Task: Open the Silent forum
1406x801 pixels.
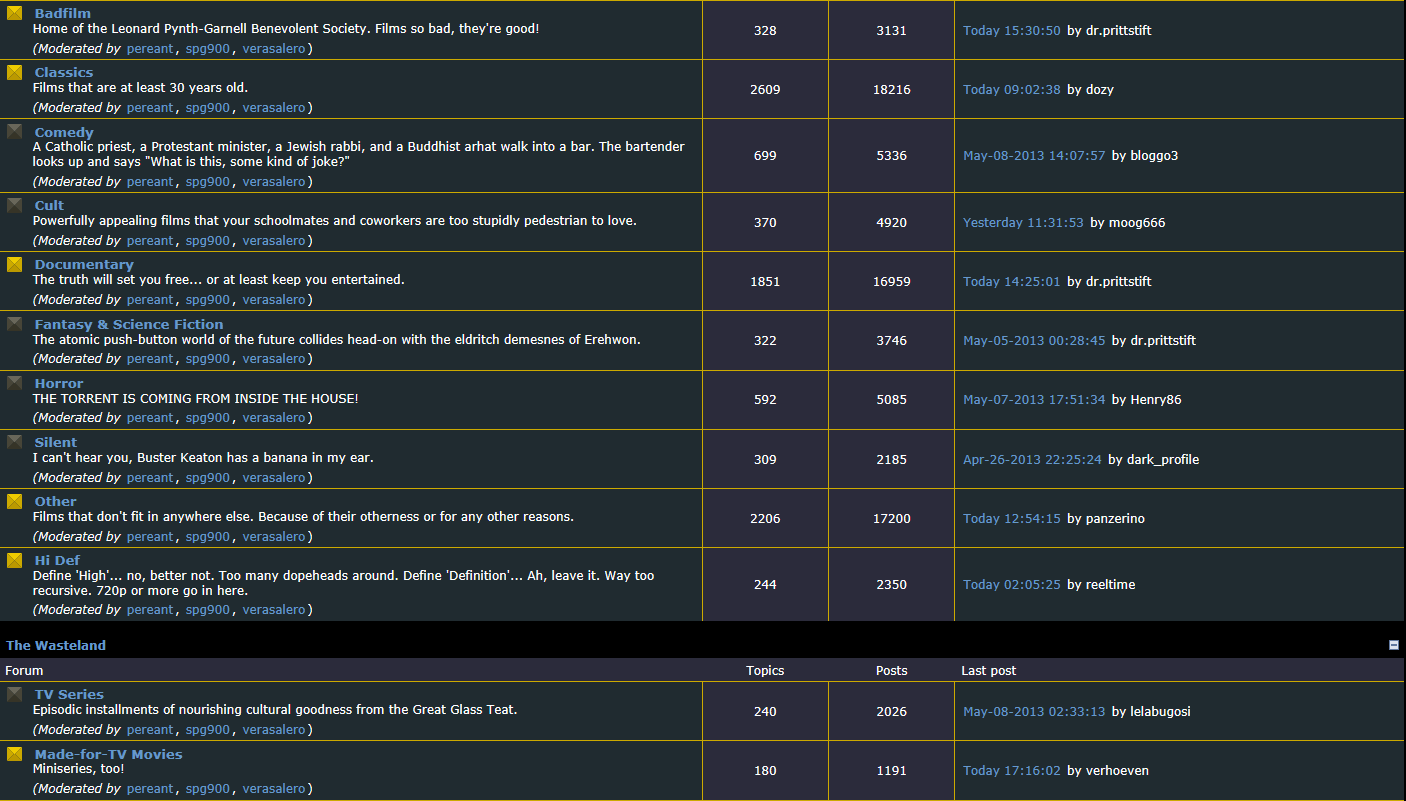Action: pos(56,442)
